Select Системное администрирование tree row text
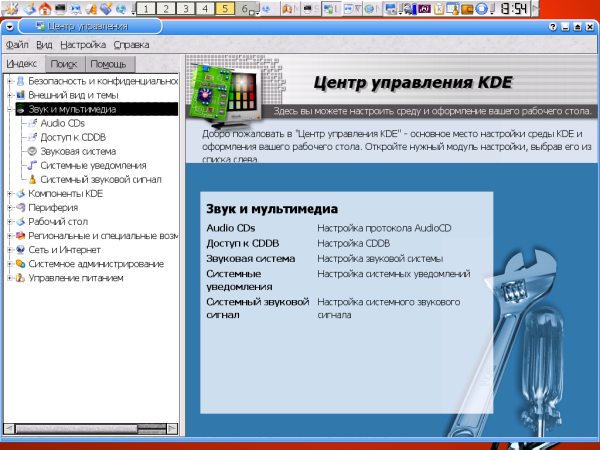This screenshot has height=450, width=600. tap(96, 264)
